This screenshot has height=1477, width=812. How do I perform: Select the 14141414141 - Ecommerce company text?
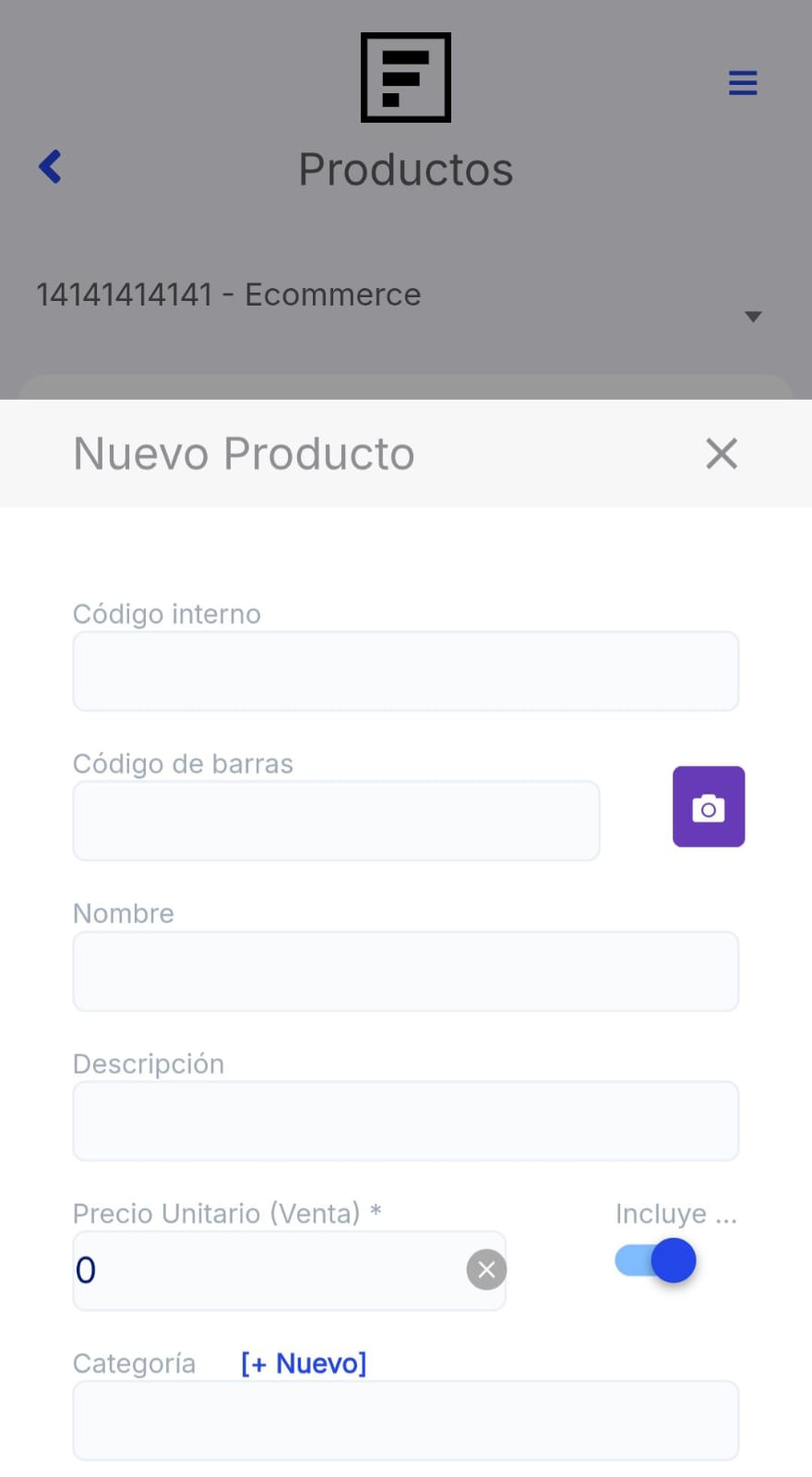[228, 294]
